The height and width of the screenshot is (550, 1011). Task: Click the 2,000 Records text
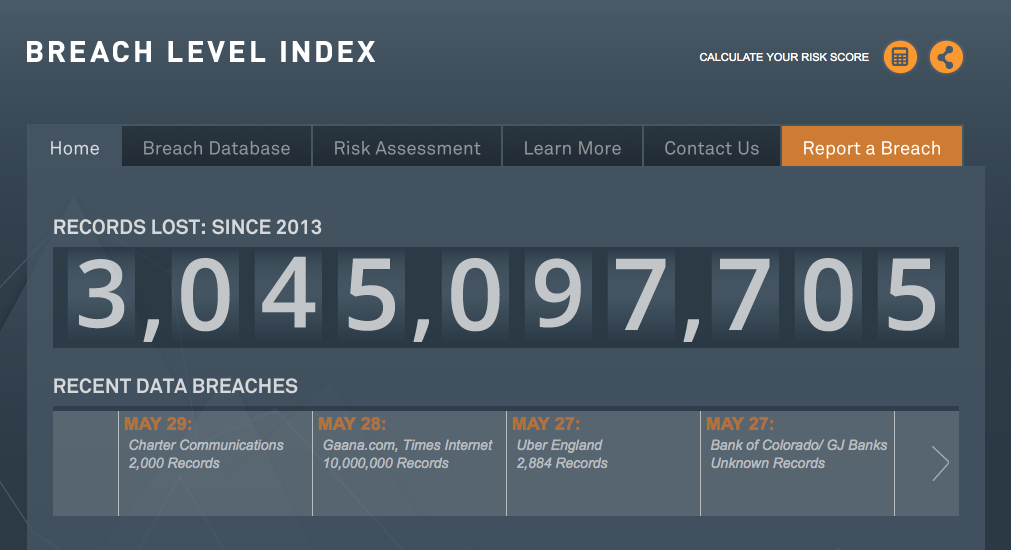point(174,463)
